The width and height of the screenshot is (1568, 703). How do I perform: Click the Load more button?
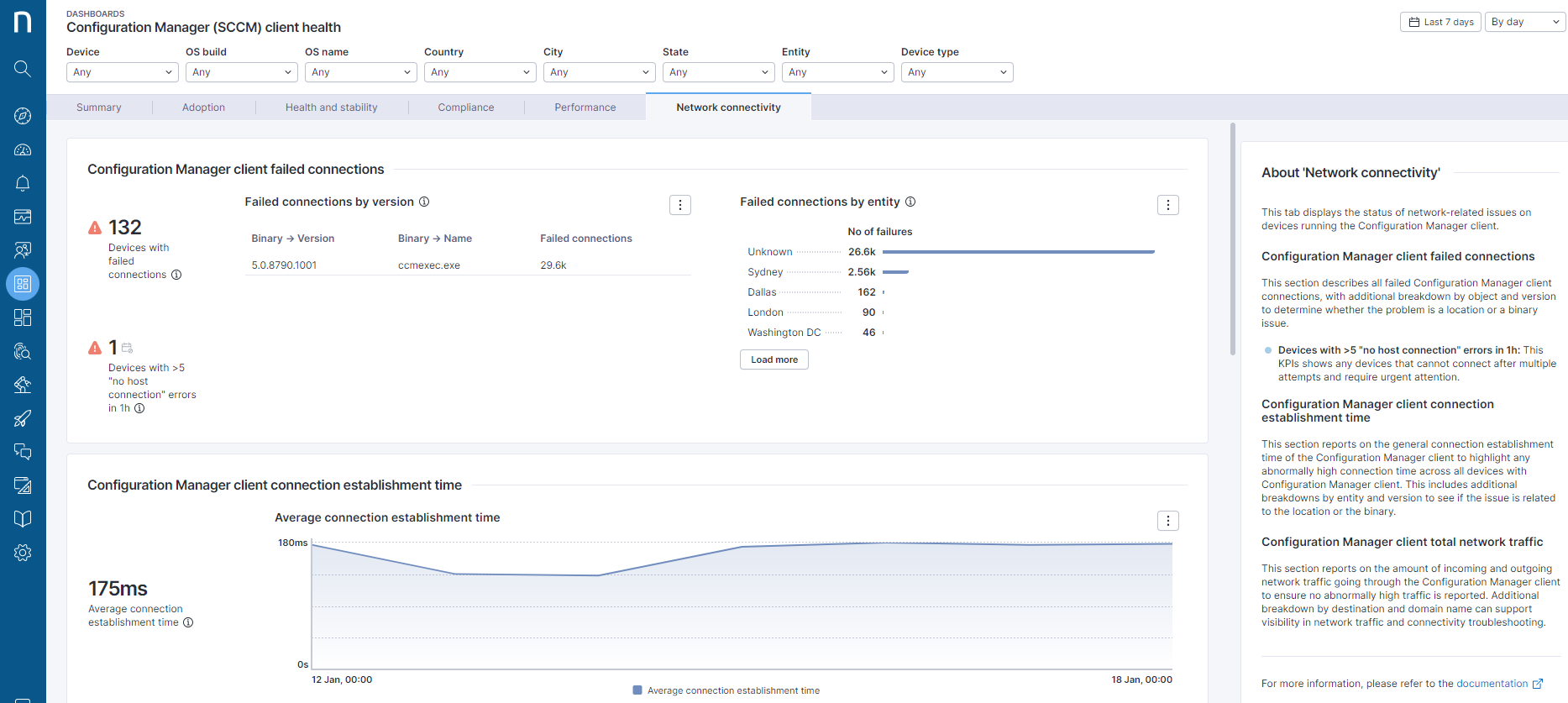coord(774,359)
